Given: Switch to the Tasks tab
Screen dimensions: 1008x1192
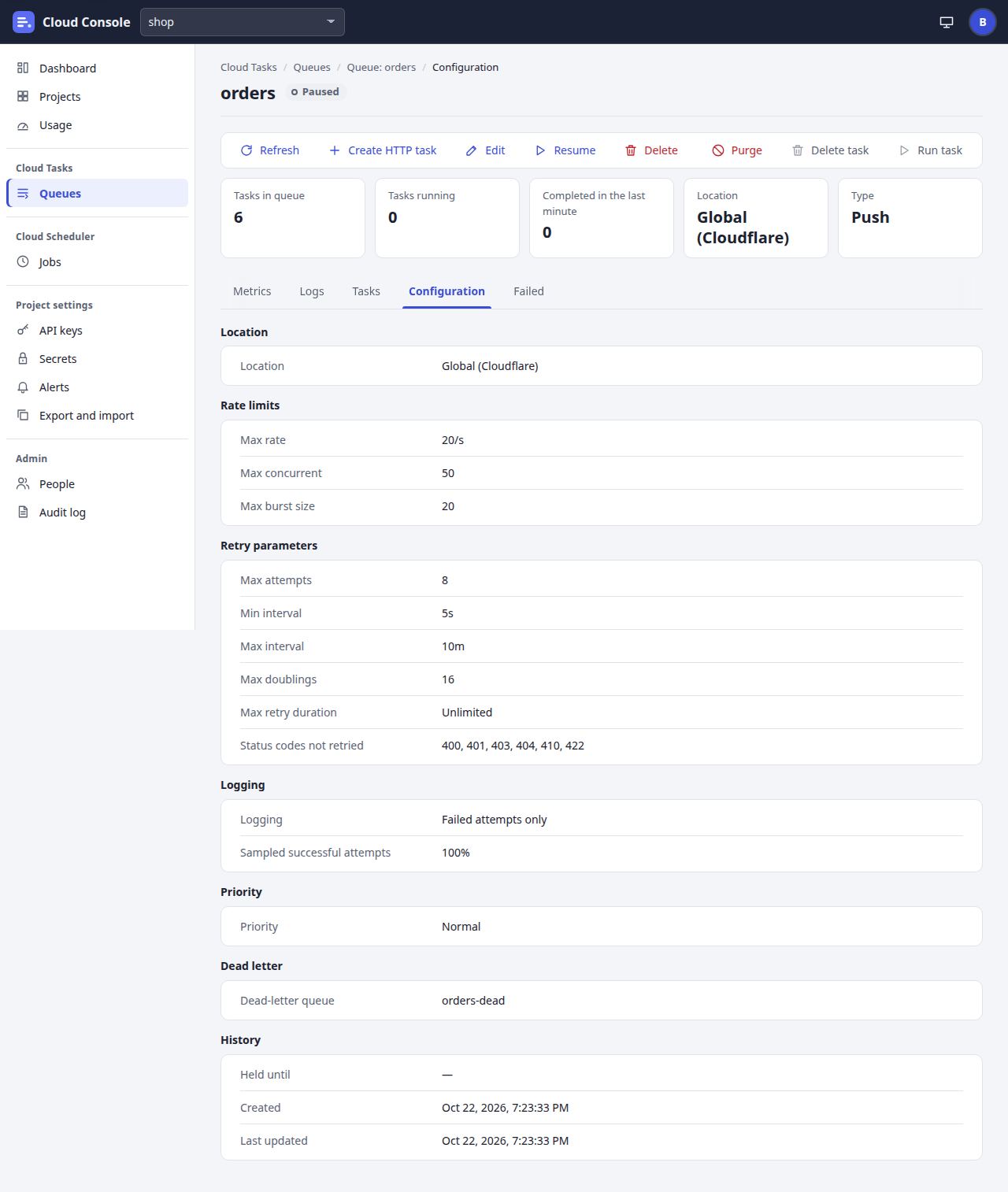Looking at the screenshot, I should point(366,291).
